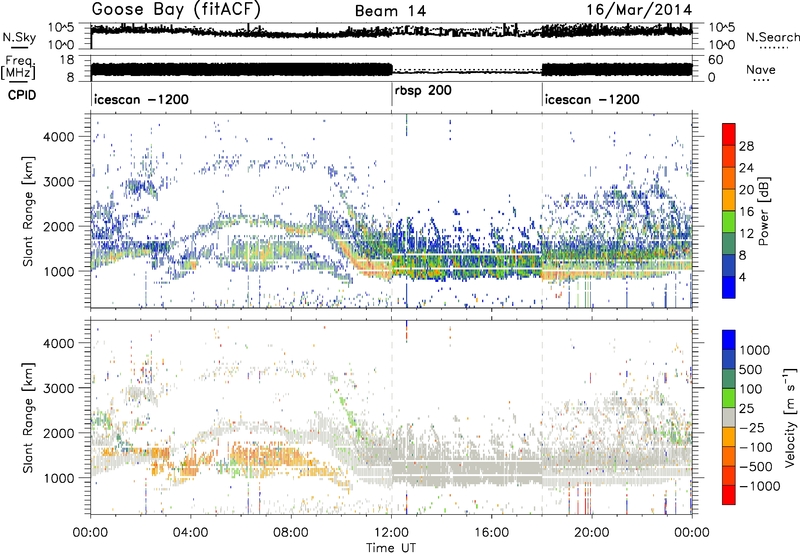Click the '3000' tick of the velocity panel
This screenshot has width=800, height=554.
pos(61,388)
